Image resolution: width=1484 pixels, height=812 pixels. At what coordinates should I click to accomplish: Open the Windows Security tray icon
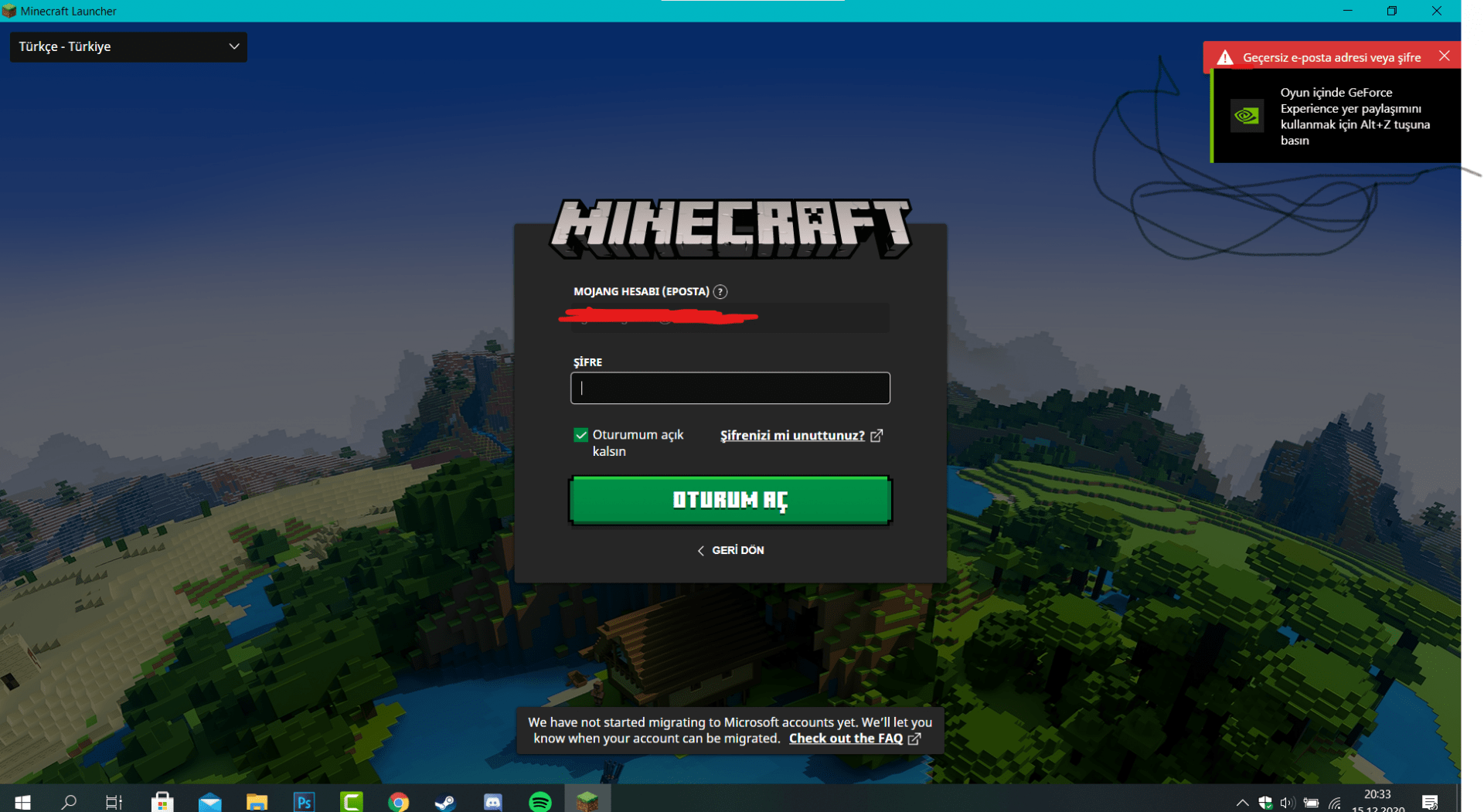coord(1265,803)
